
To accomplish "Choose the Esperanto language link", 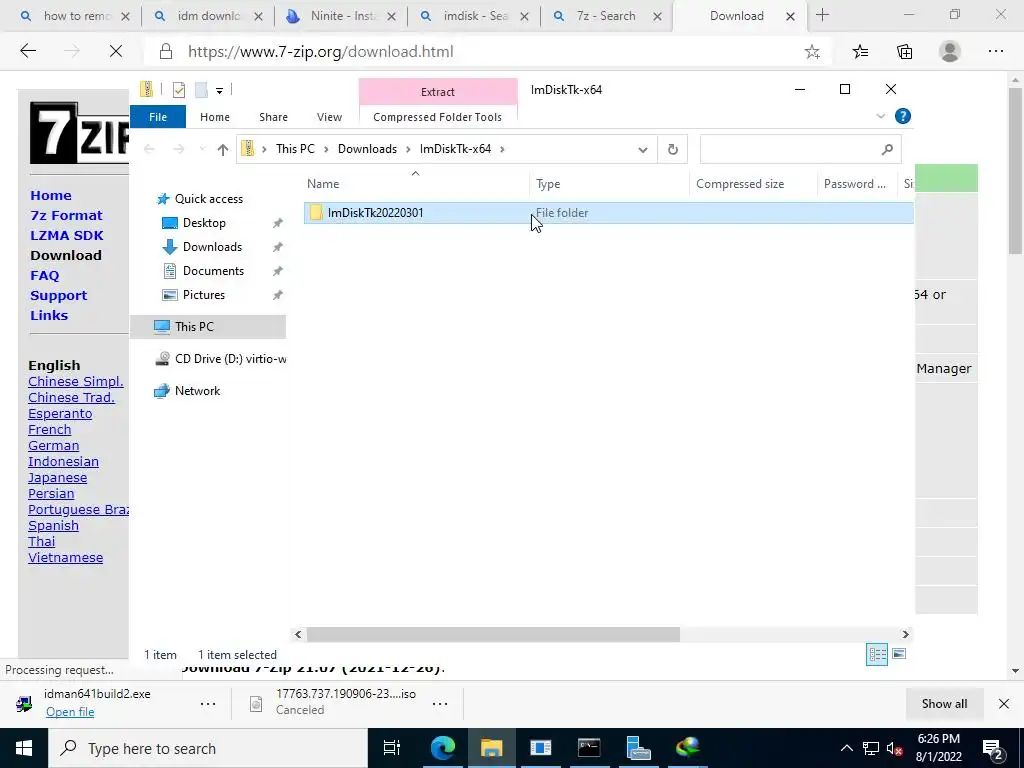I will 60,413.
